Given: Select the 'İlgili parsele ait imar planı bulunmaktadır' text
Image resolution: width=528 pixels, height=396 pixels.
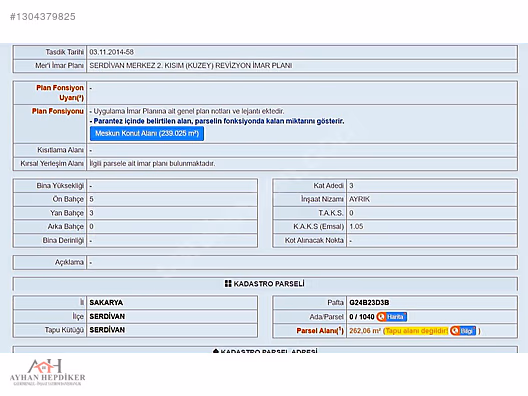Looking at the screenshot, I should coord(152,164).
